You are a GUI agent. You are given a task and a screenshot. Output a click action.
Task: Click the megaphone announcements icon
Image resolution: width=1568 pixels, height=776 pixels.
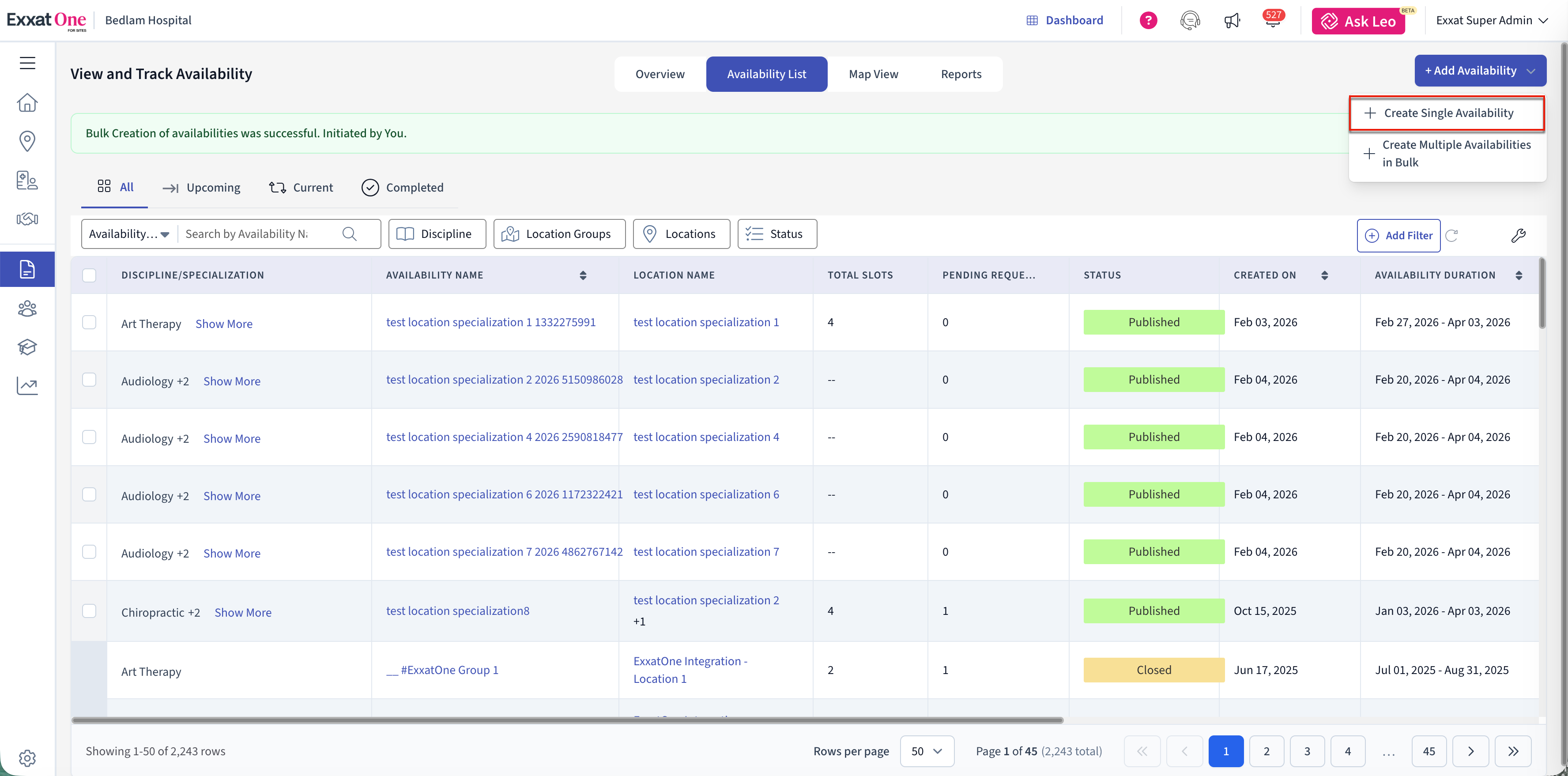click(x=1231, y=21)
